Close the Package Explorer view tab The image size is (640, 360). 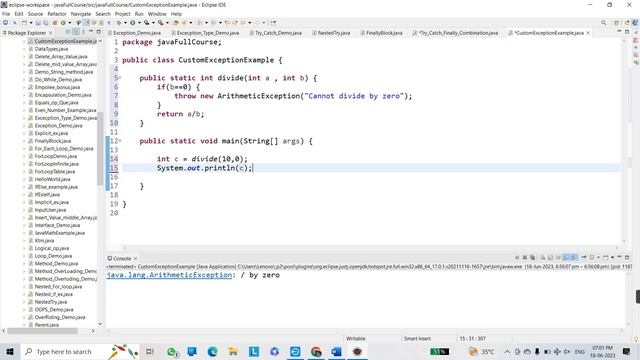click(x=51, y=33)
